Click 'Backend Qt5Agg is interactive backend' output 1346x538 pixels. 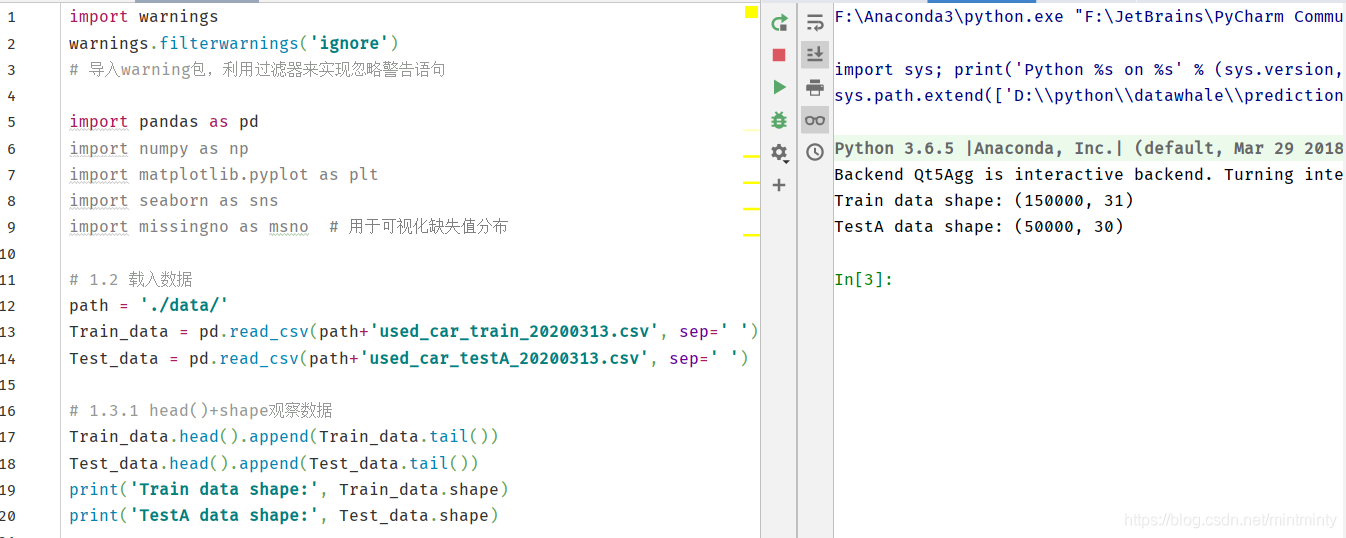1089,174
